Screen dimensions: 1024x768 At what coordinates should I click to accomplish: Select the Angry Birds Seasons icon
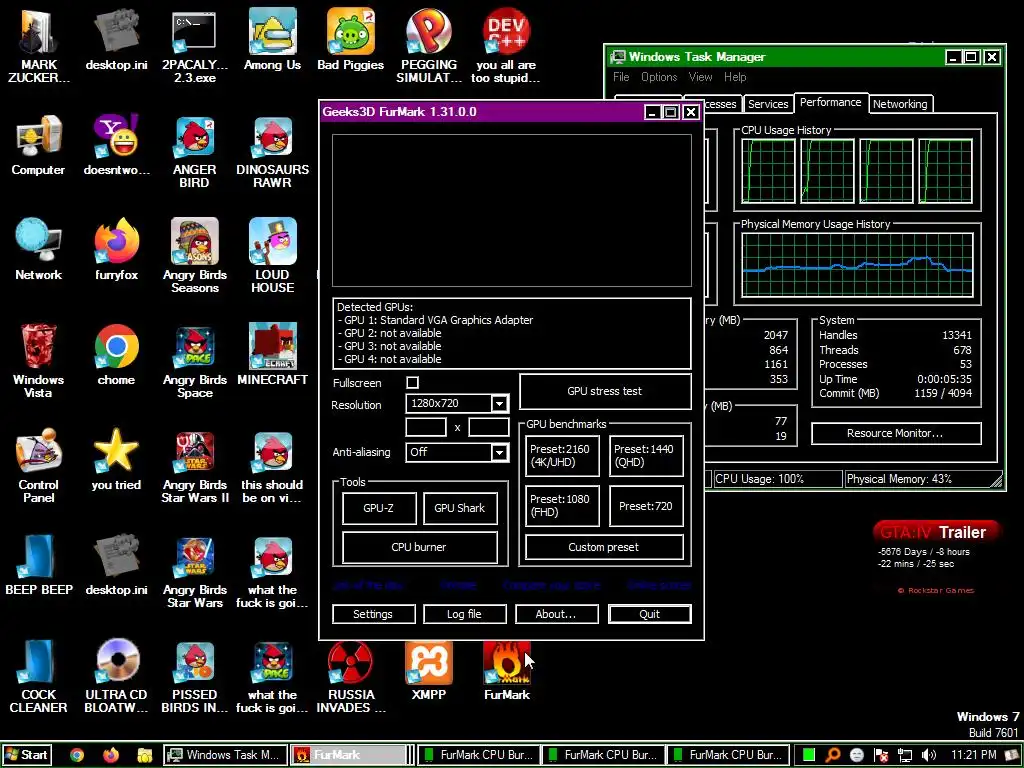pos(194,256)
